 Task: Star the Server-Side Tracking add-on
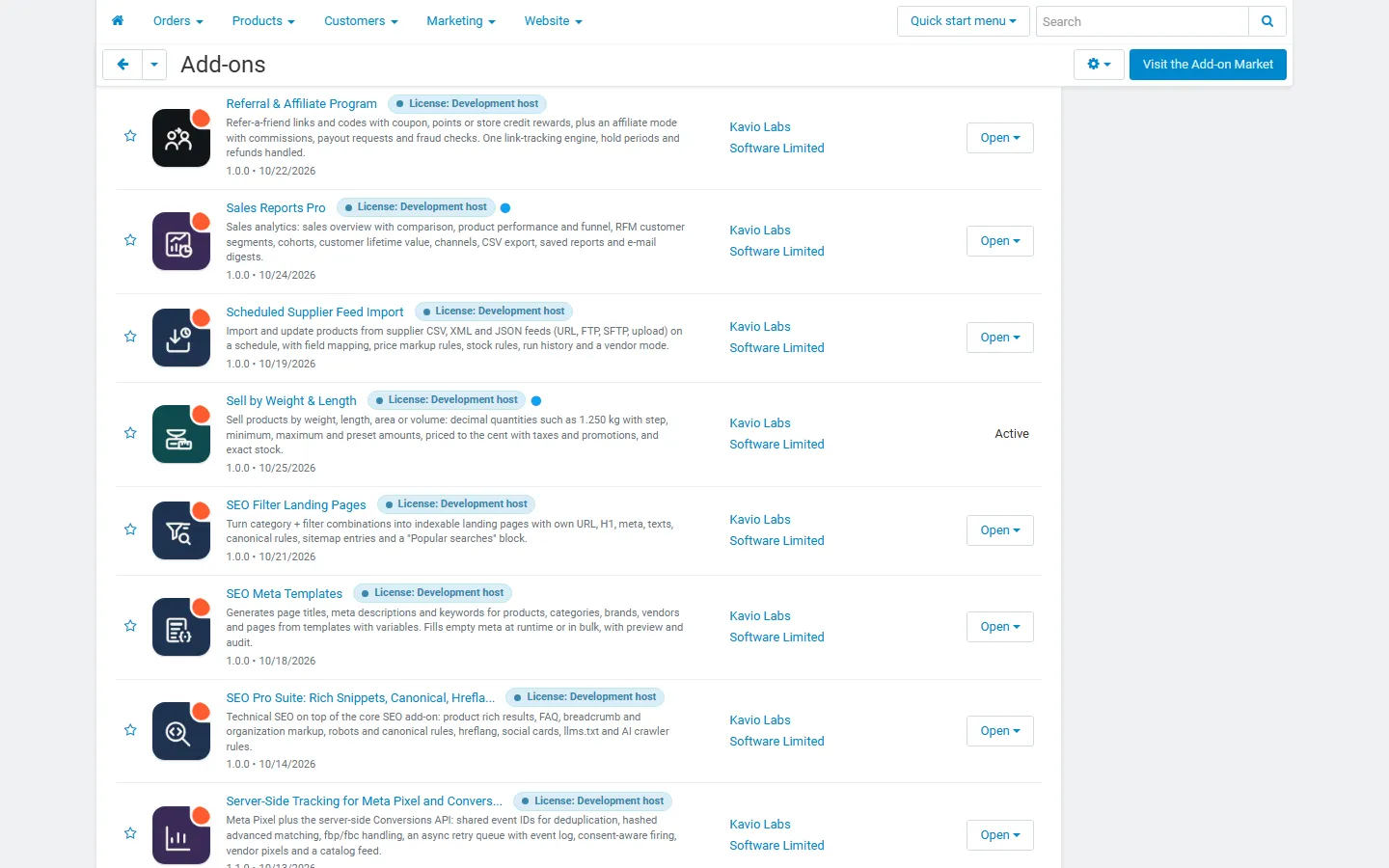pyautogui.click(x=130, y=833)
